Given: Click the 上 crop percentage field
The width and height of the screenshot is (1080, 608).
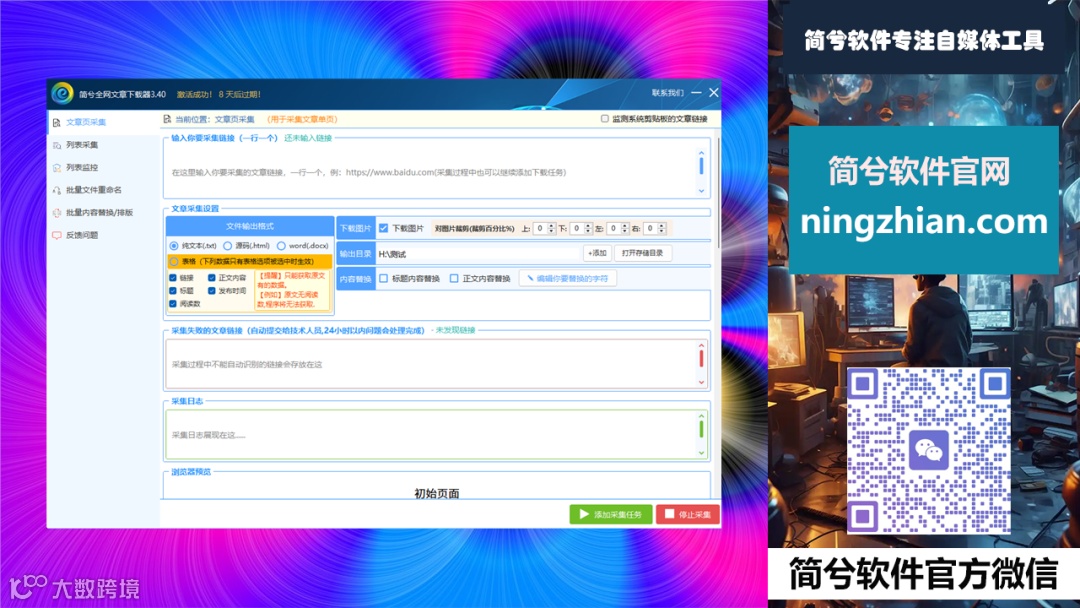Looking at the screenshot, I should [x=541, y=228].
